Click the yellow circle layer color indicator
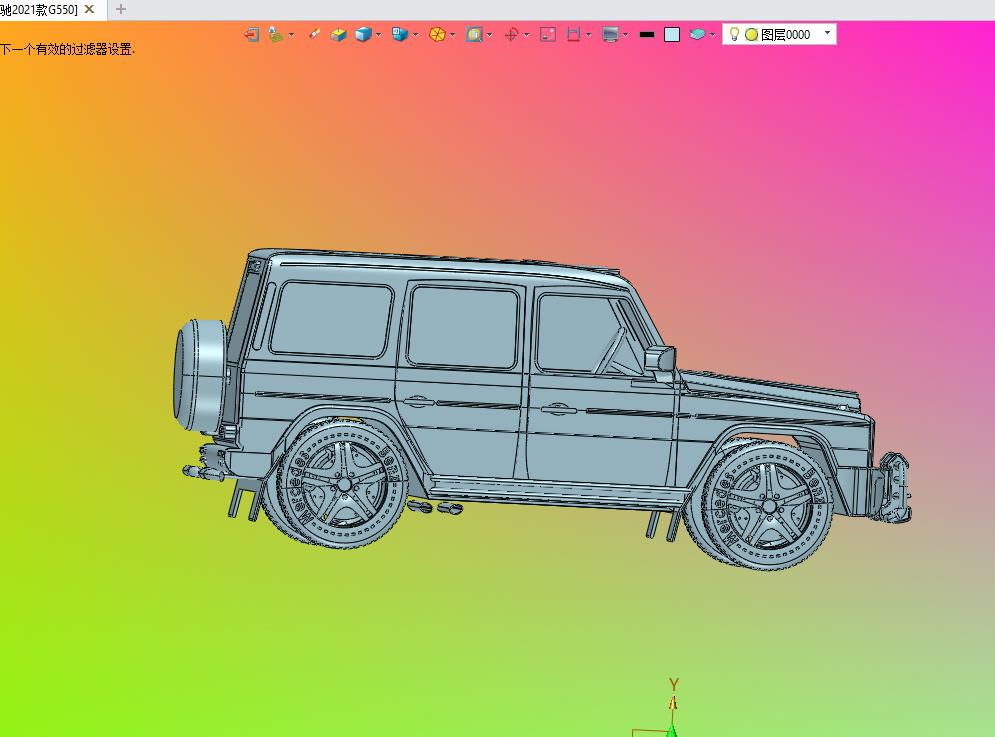Screen dimensions: 995x737 point(751,34)
